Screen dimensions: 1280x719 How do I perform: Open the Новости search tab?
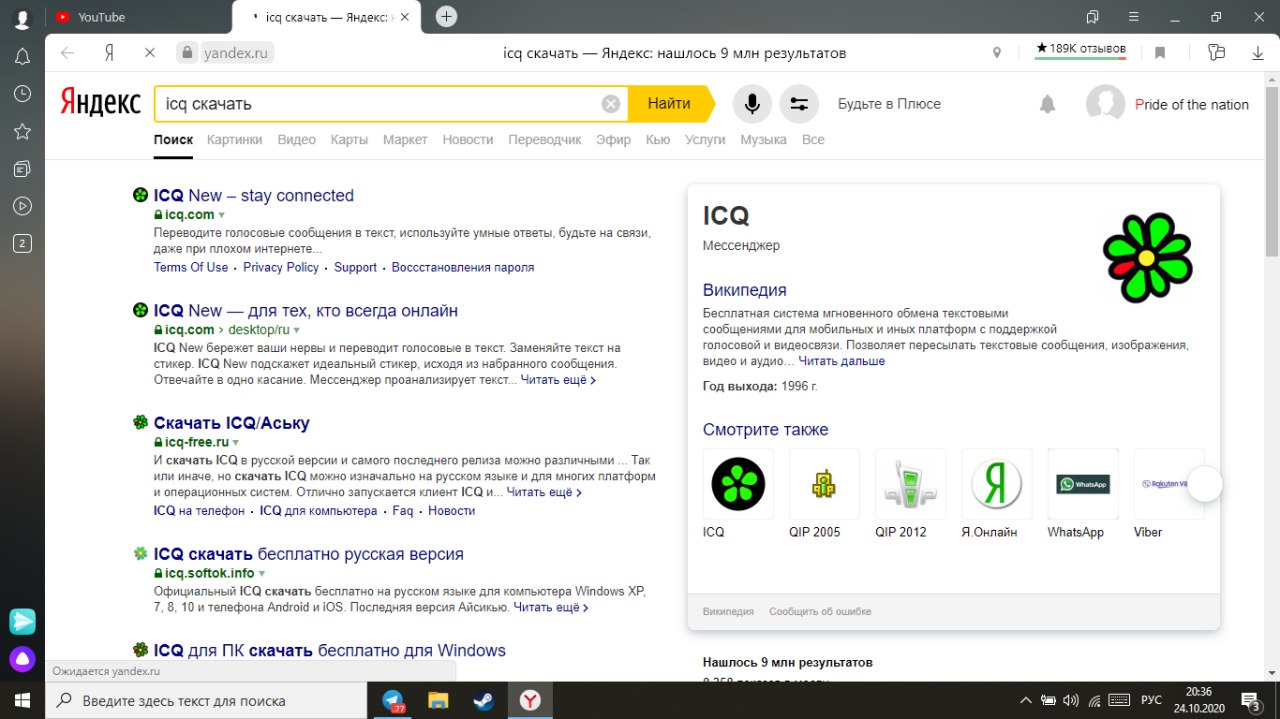click(468, 140)
